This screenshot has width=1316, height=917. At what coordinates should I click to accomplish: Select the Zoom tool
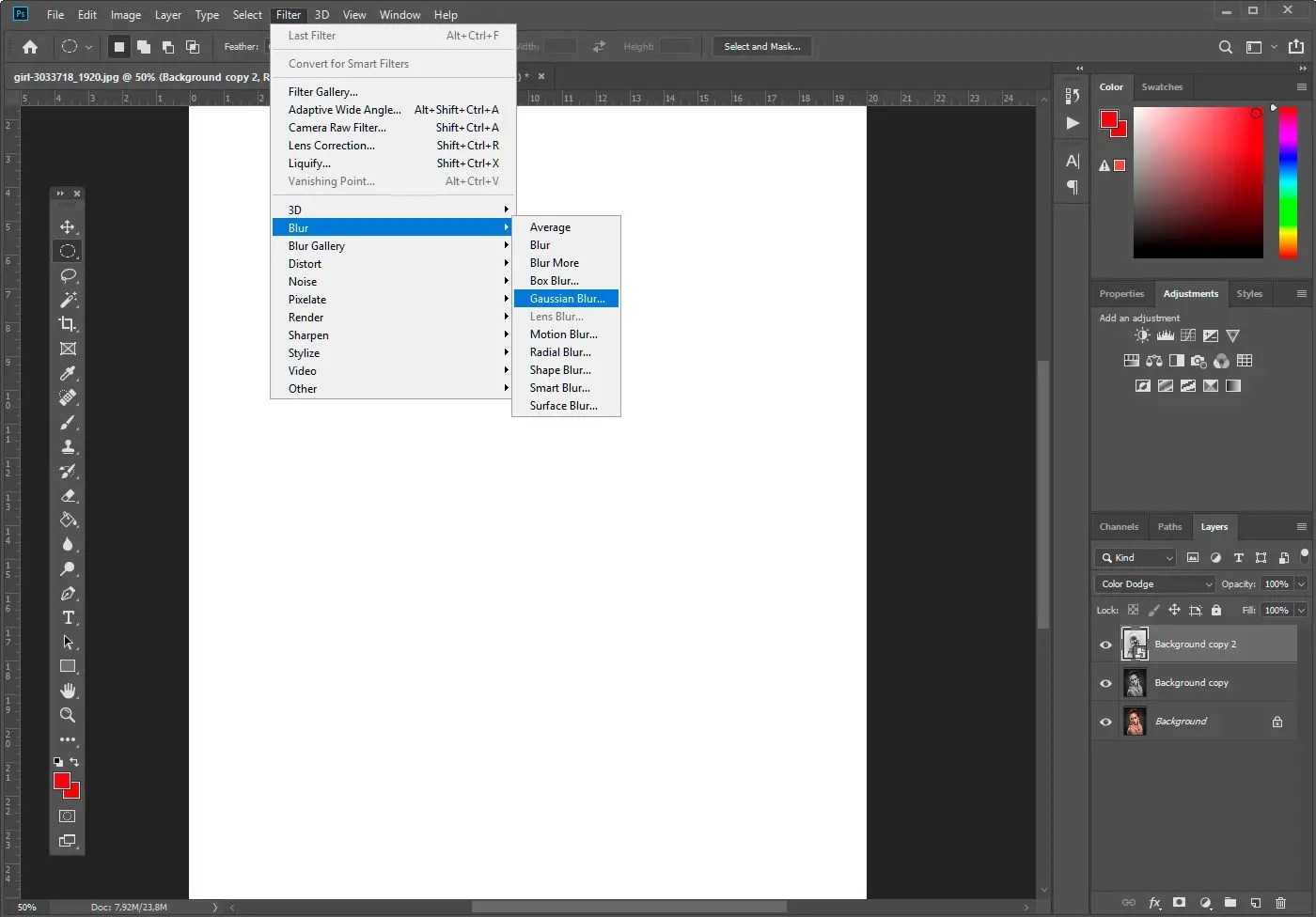[x=68, y=715]
